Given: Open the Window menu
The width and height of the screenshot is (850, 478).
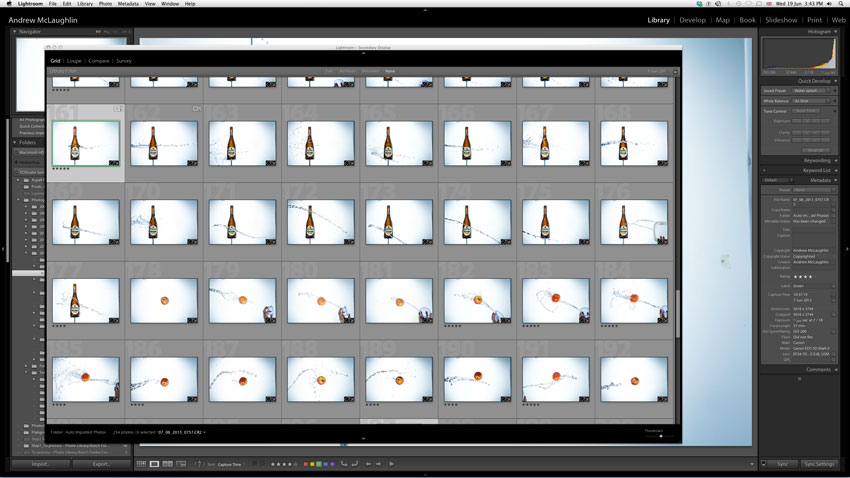Looking at the screenshot, I should click(170, 4).
